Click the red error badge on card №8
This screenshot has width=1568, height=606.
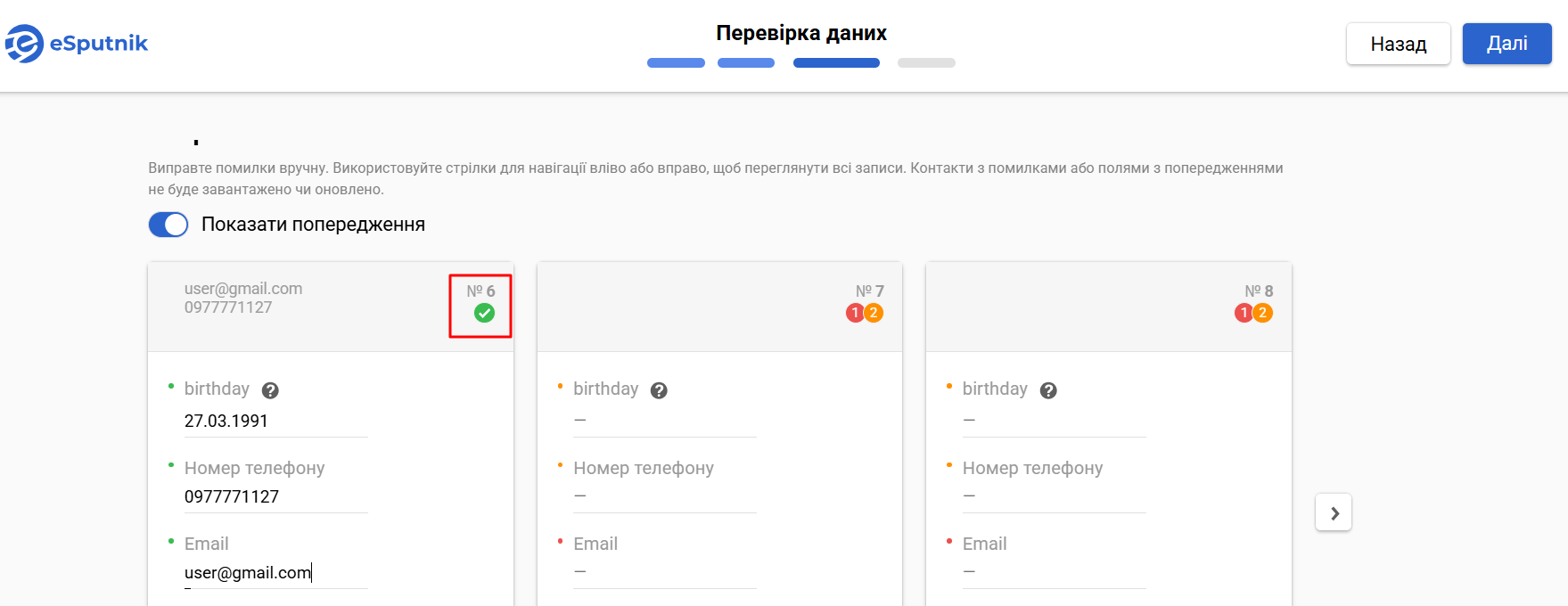click(1242, 313)
